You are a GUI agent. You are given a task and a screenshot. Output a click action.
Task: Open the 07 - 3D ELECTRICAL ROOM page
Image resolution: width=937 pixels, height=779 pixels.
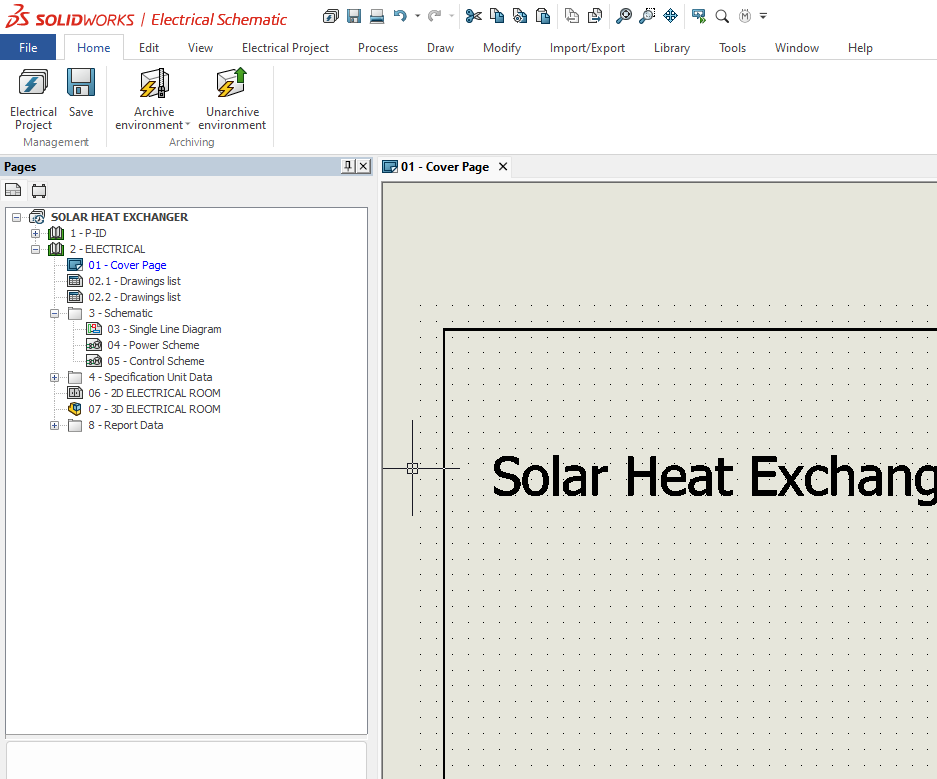point(153,409)
